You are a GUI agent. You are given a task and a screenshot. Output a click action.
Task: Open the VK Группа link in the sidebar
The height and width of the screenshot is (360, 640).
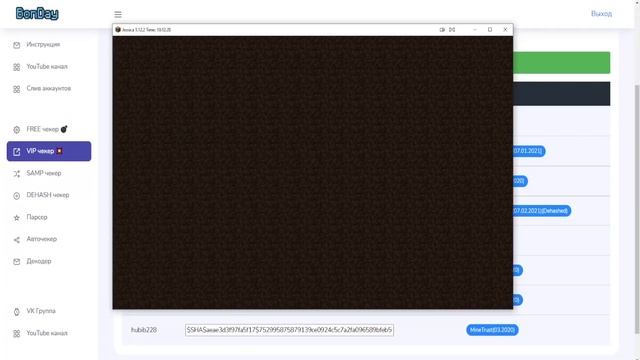[41, 311]
